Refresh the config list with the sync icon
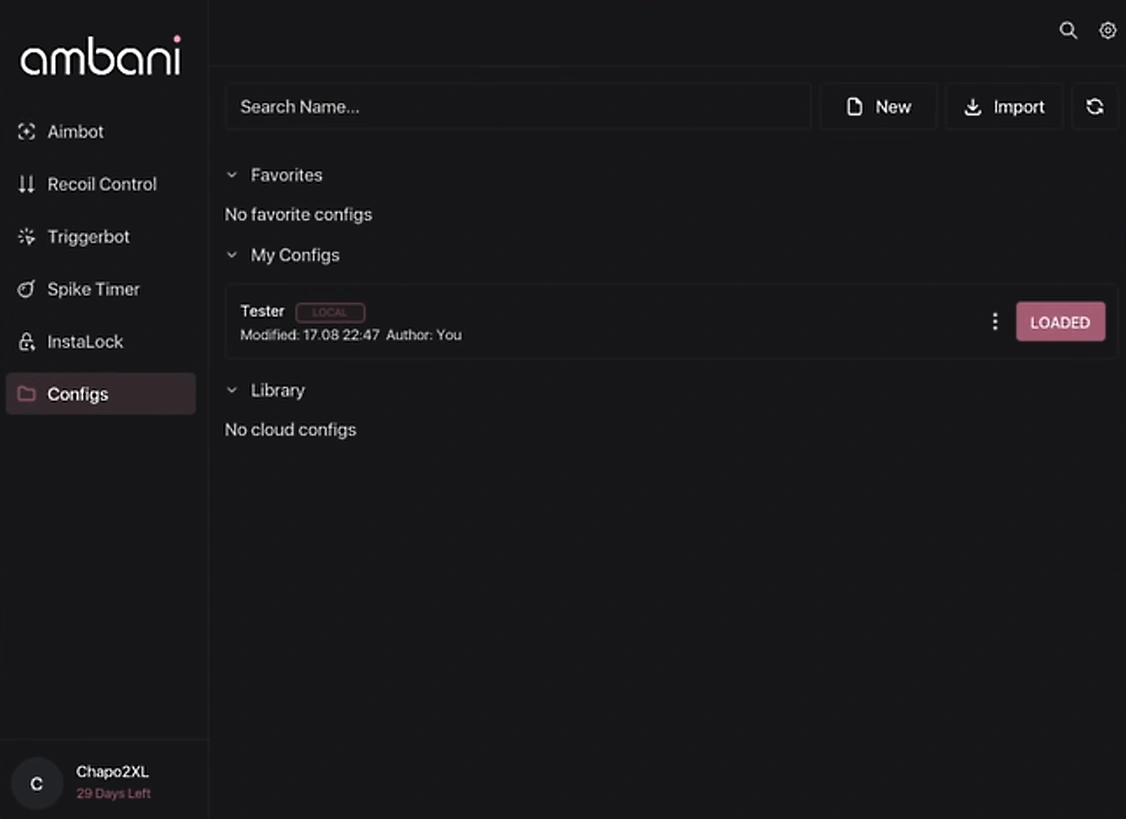The height and width of the screenshot is (819, 1126). tap(1094, 107)
